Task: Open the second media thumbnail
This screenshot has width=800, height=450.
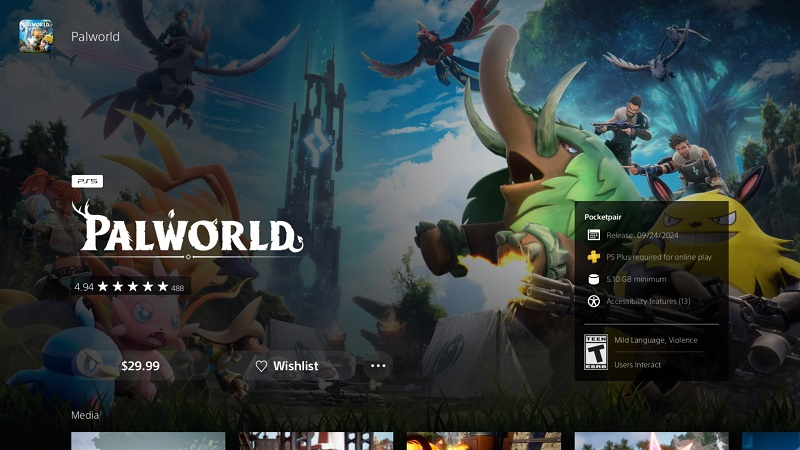Action: (316, 441)
